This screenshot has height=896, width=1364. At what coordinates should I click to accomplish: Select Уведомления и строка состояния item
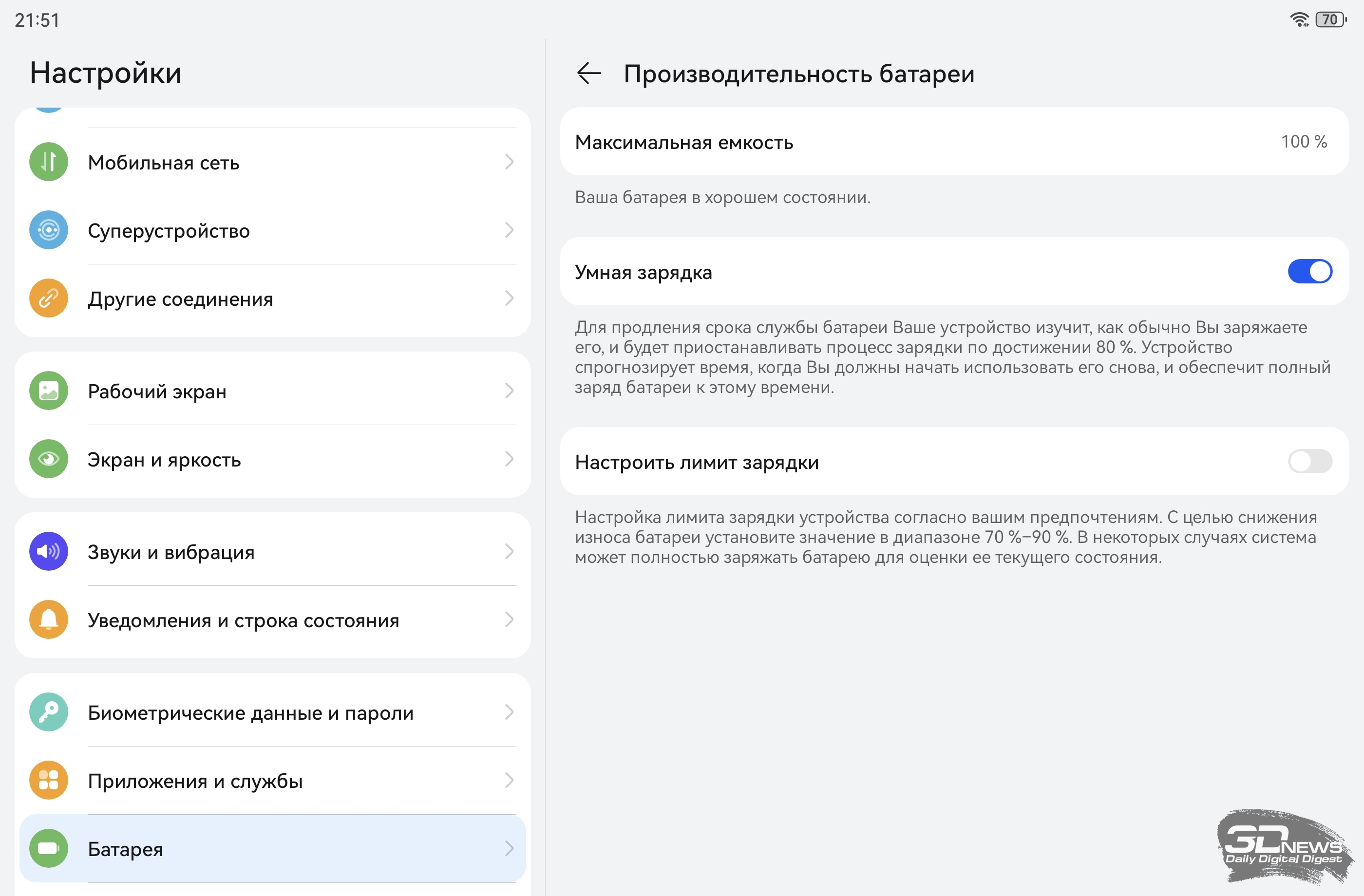(x=243, y=620)
